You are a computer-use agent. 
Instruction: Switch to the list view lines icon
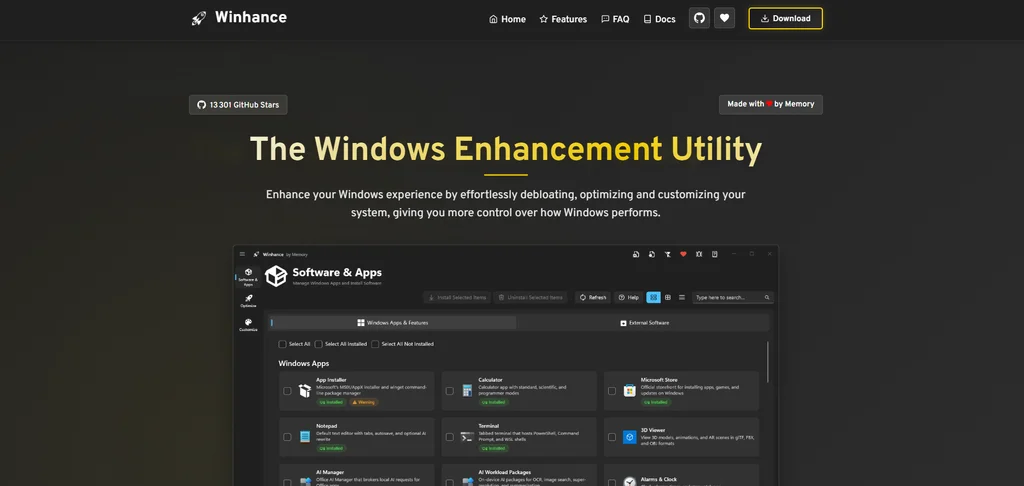[682, 297]
